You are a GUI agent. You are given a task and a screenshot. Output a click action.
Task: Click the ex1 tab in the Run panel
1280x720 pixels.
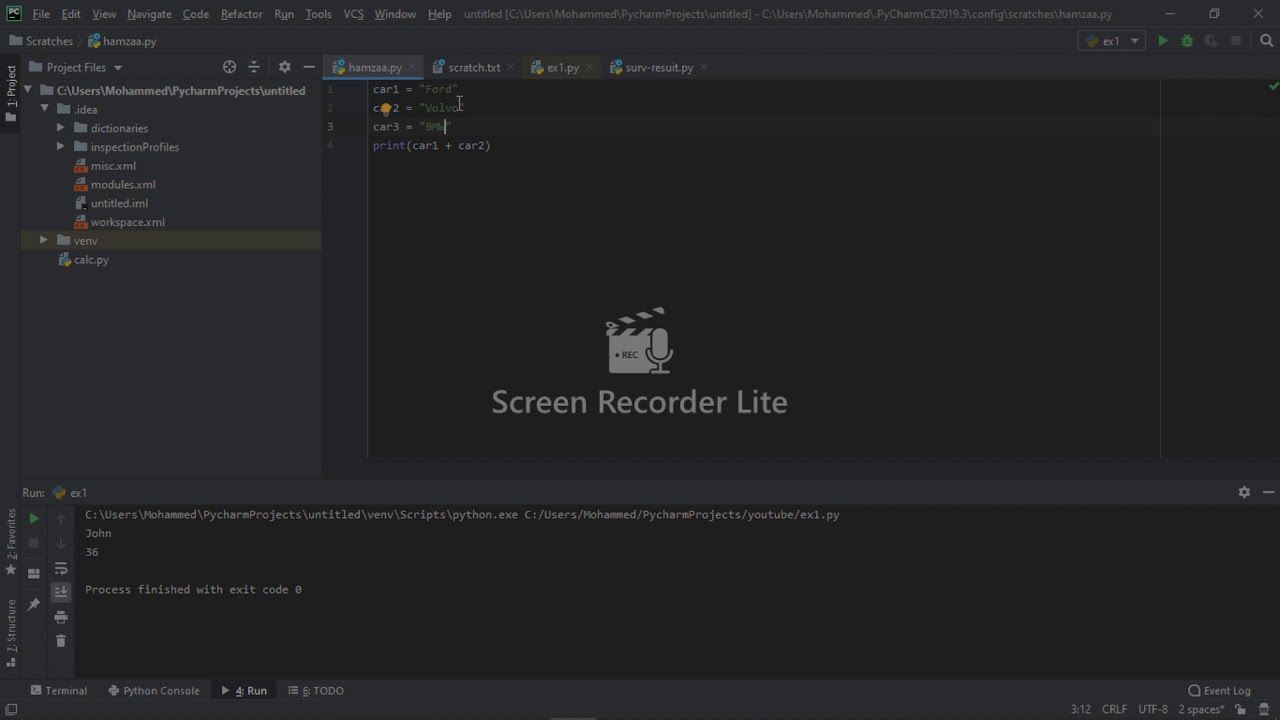tap(70, 492)
